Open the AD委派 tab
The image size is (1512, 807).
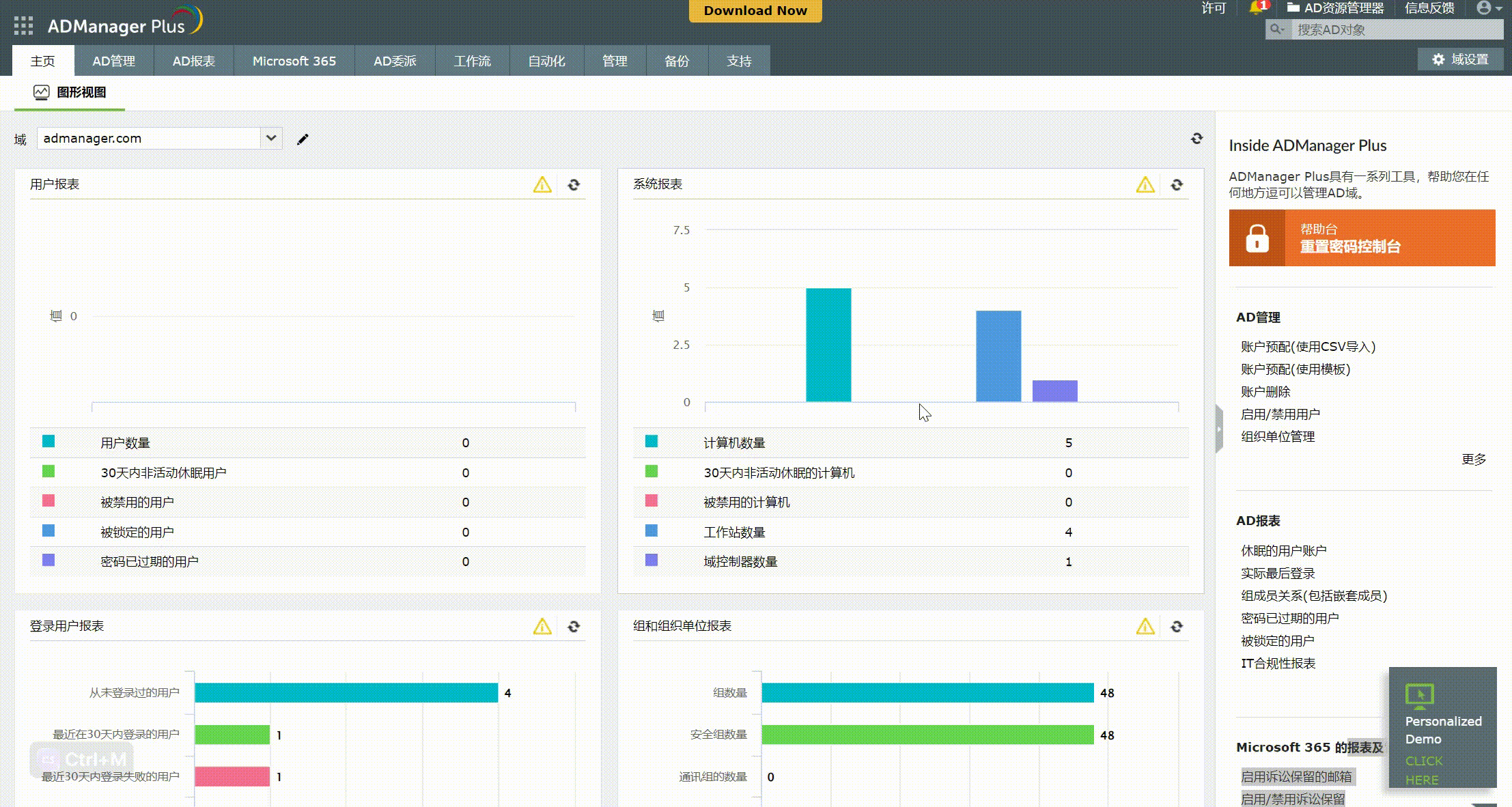(395, 61)
